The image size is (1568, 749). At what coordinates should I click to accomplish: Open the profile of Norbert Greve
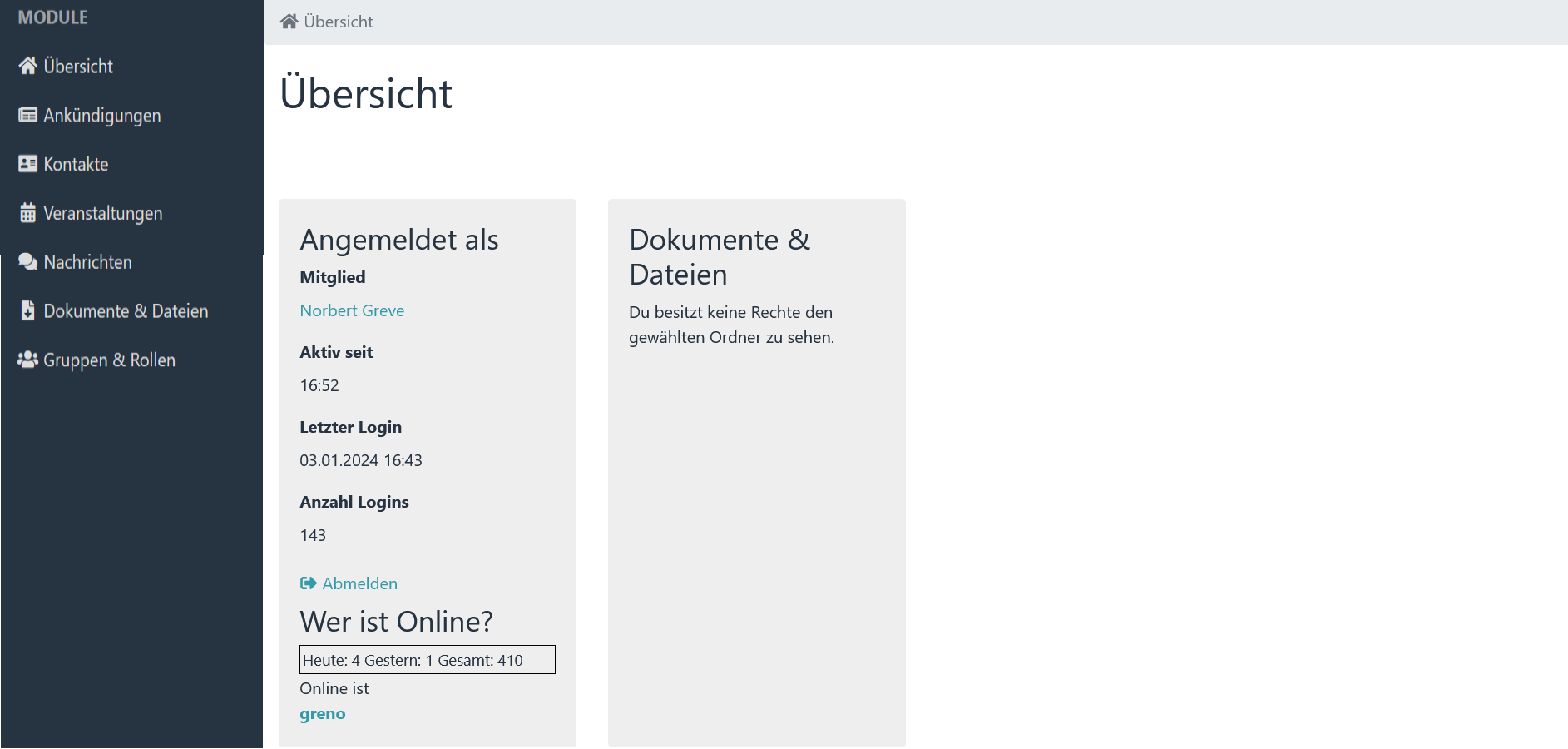[352, 310]
